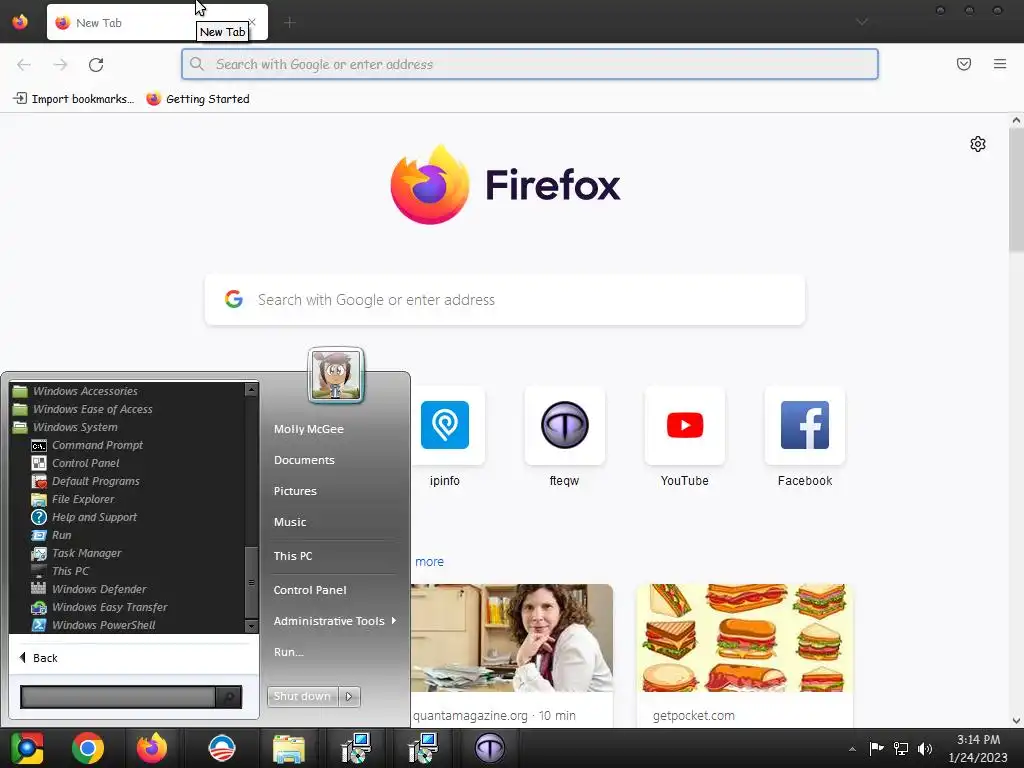1024x768 pixels.
Task: Open Control Panel in right pane
Action: pyautogui.click(x=310, y=590)
